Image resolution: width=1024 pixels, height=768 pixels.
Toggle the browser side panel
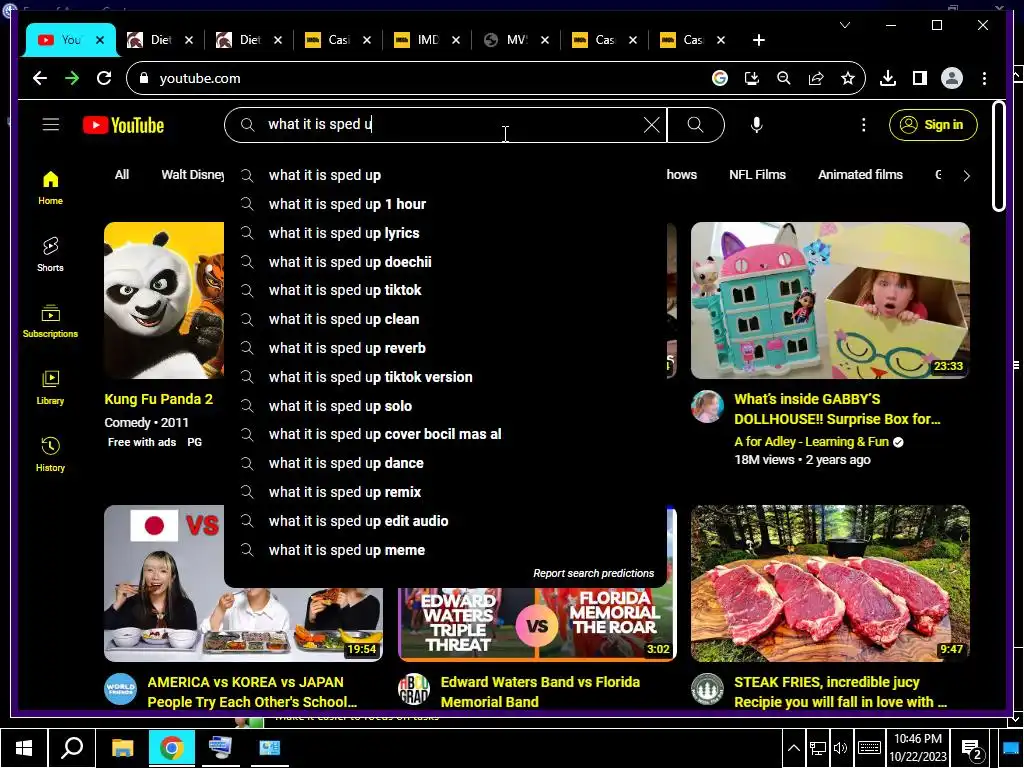coord(920,78)
